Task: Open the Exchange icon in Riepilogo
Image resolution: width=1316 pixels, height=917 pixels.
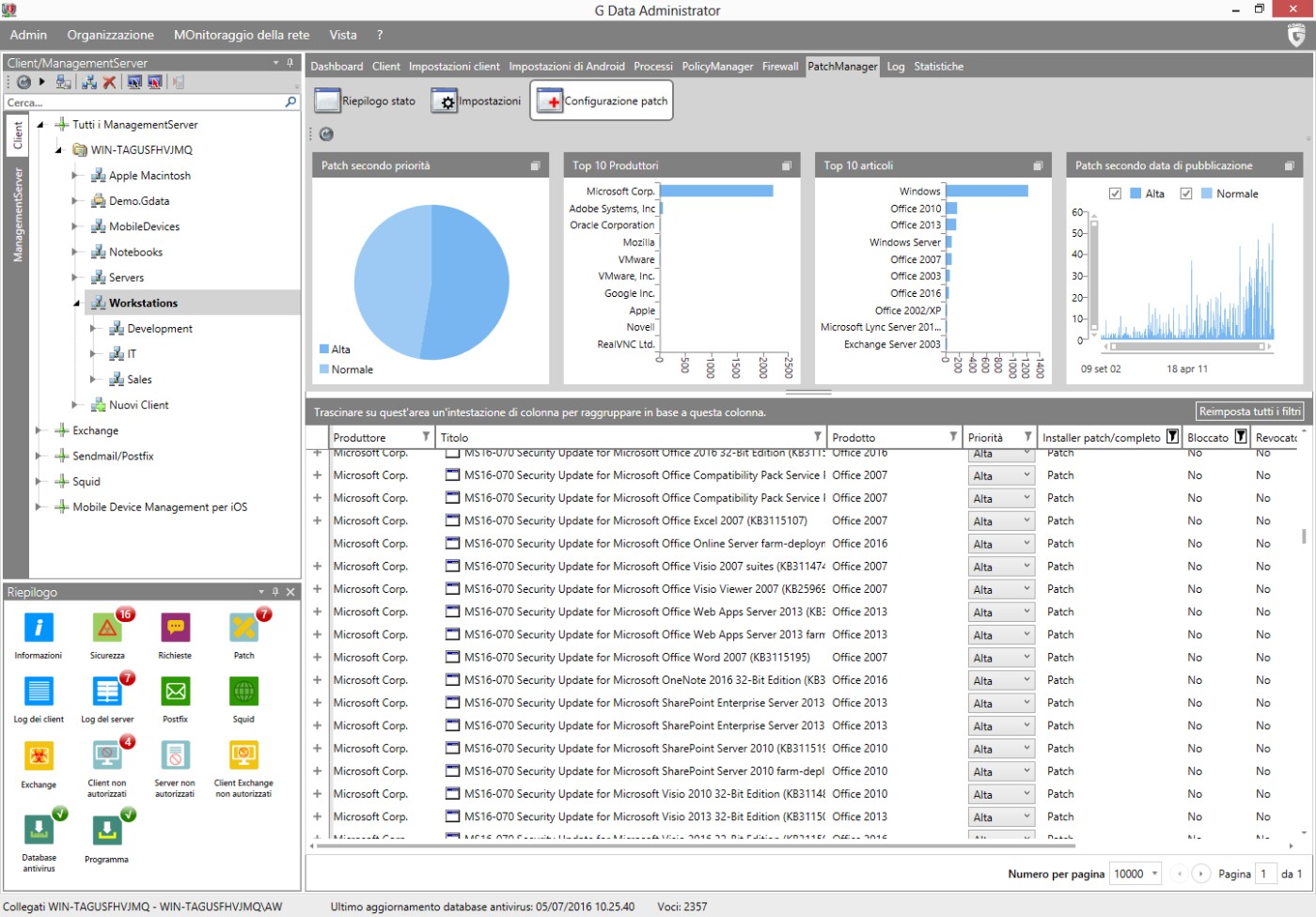Action: 39,755
